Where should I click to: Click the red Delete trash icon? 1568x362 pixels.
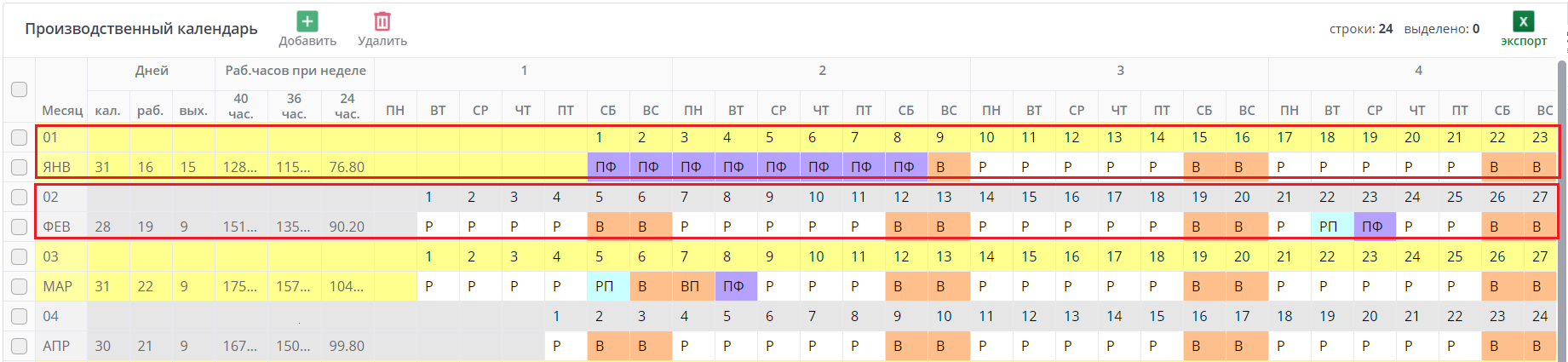pyautogui.click(x=382, y=21)
